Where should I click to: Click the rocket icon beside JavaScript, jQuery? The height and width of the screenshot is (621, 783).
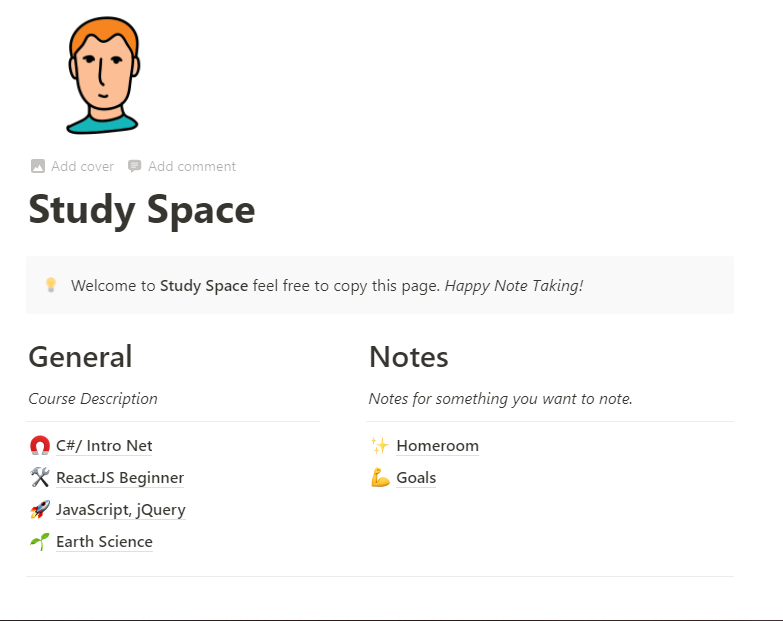39,510
